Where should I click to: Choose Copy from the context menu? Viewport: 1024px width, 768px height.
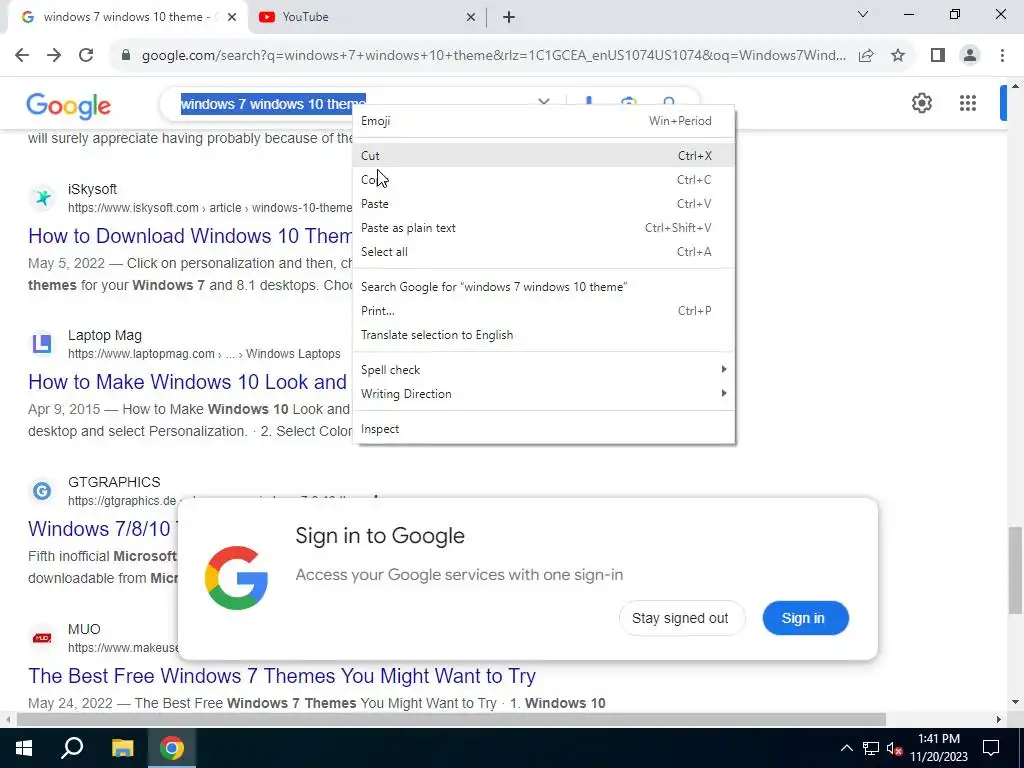(543, 180)
